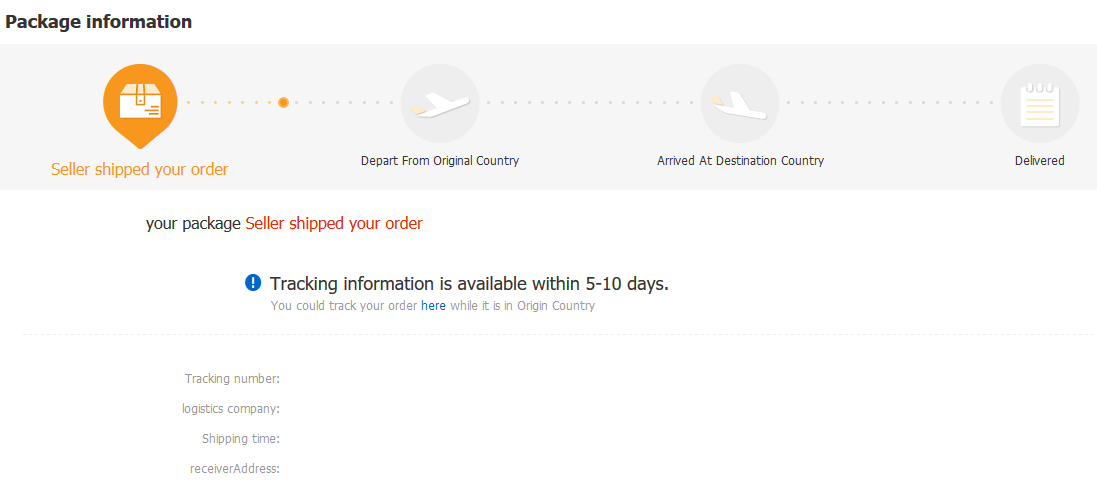The image size is (1097, 495).
Task: Open the 'here' tracking link
Action: click(x=433, y=306)
